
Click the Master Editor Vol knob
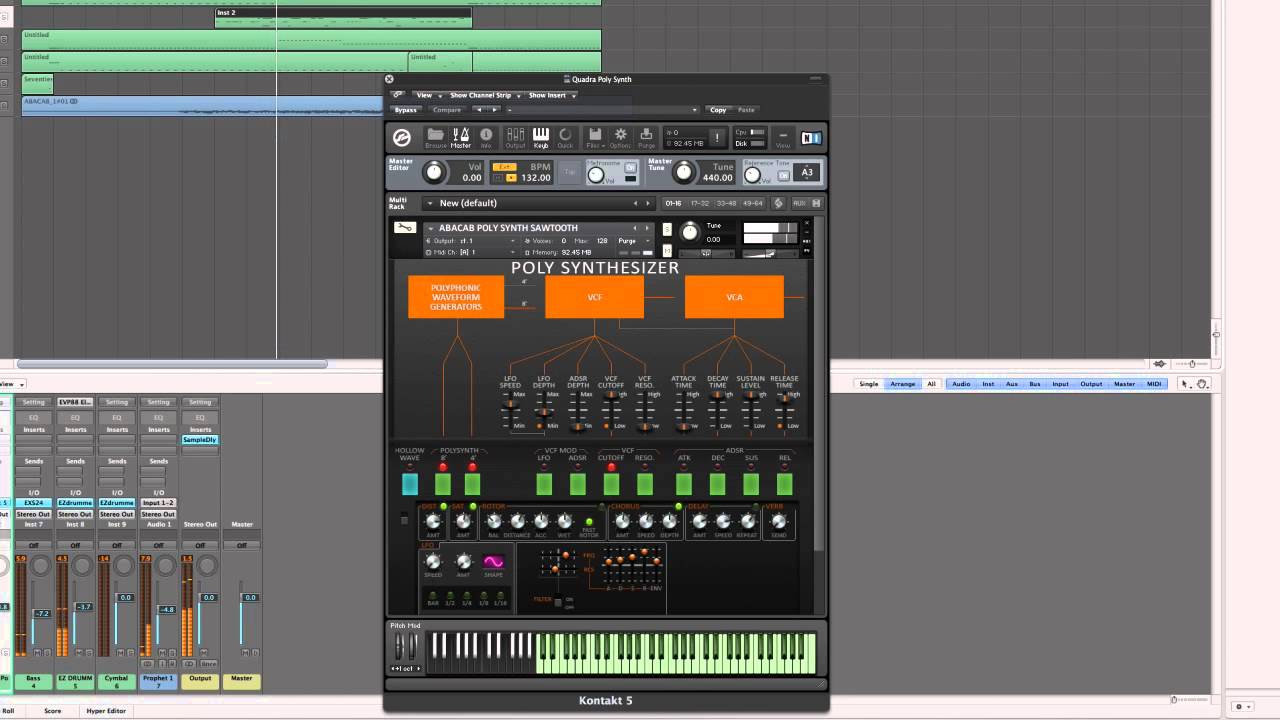433,172
